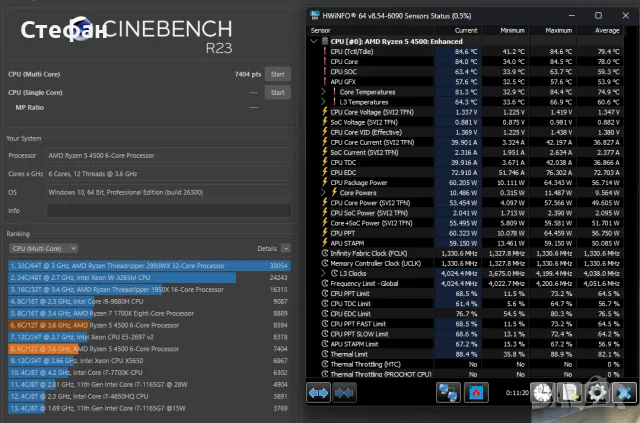Image resolution: width=640 pixels, height=423 pixels.
Task: Click lightning icon beside CPU TDC
Action: [x=325, y=162]
